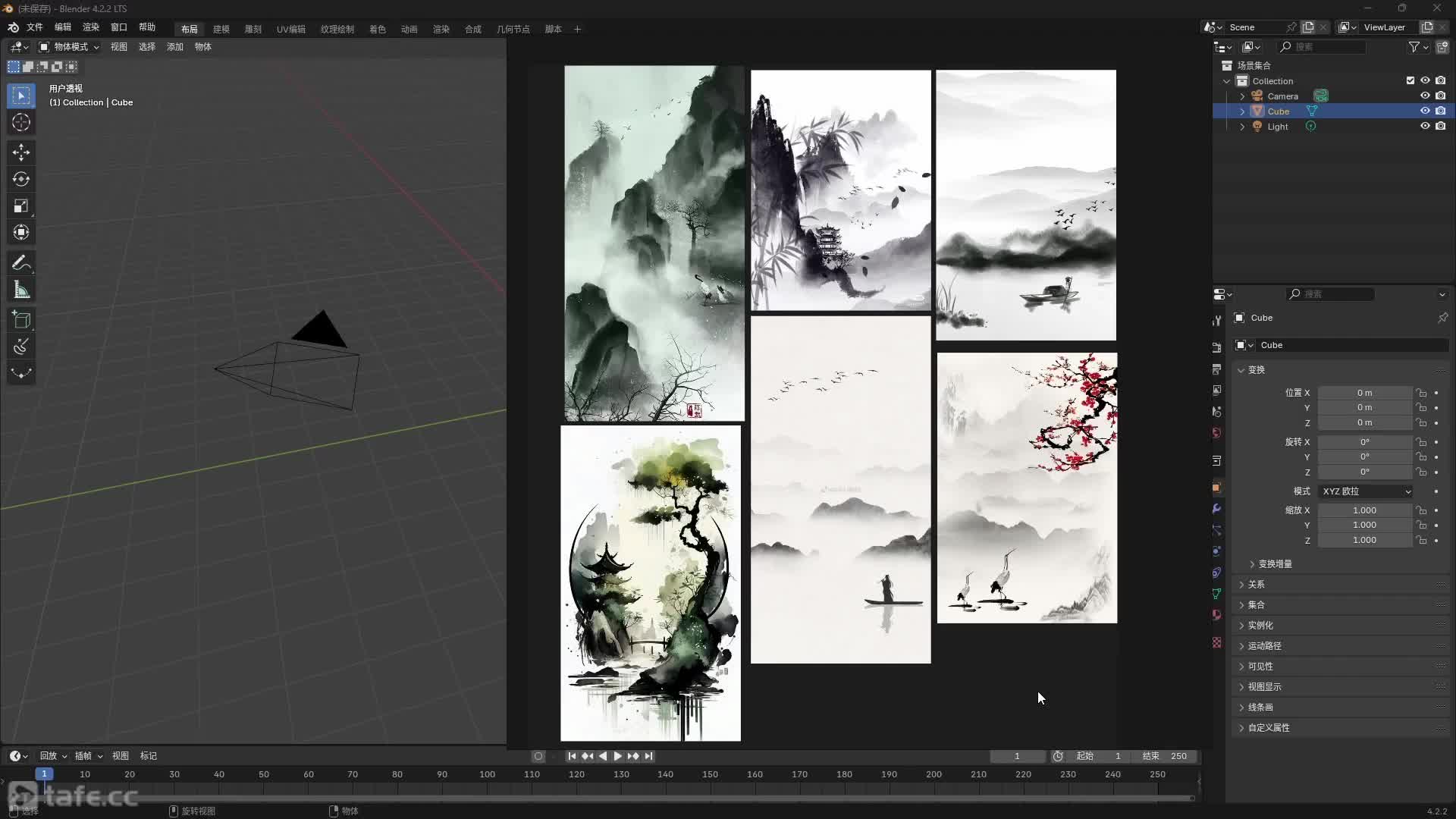This screenshot has width=1456, height=819.
Task: Lock the Location X value
Action: click(x=1422, y=393)
